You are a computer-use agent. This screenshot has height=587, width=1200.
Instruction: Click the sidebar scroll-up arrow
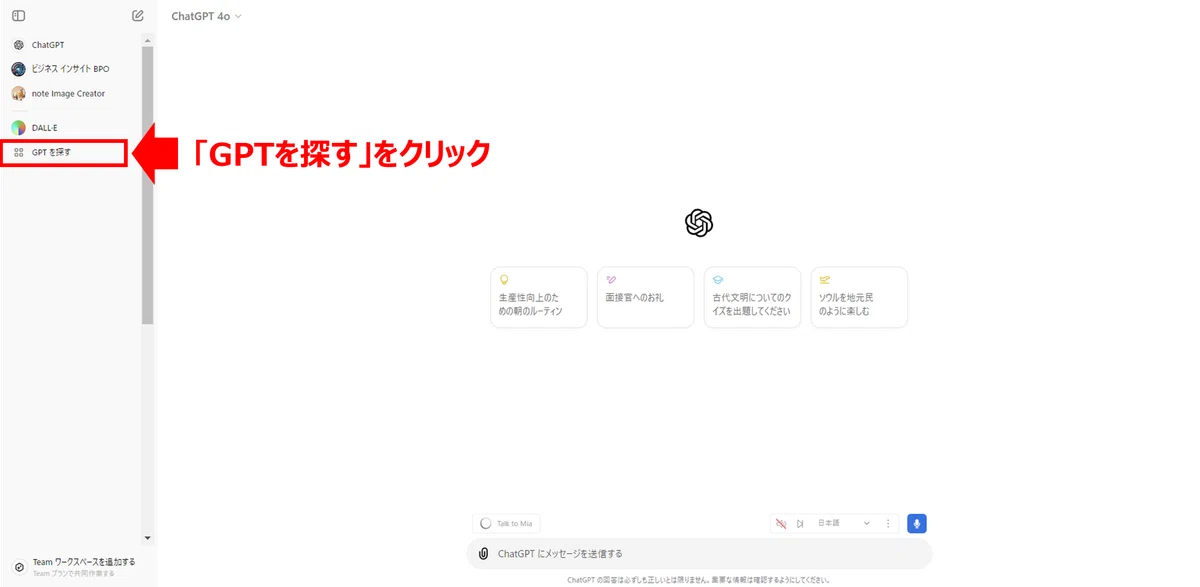click(x=148, y=41)
